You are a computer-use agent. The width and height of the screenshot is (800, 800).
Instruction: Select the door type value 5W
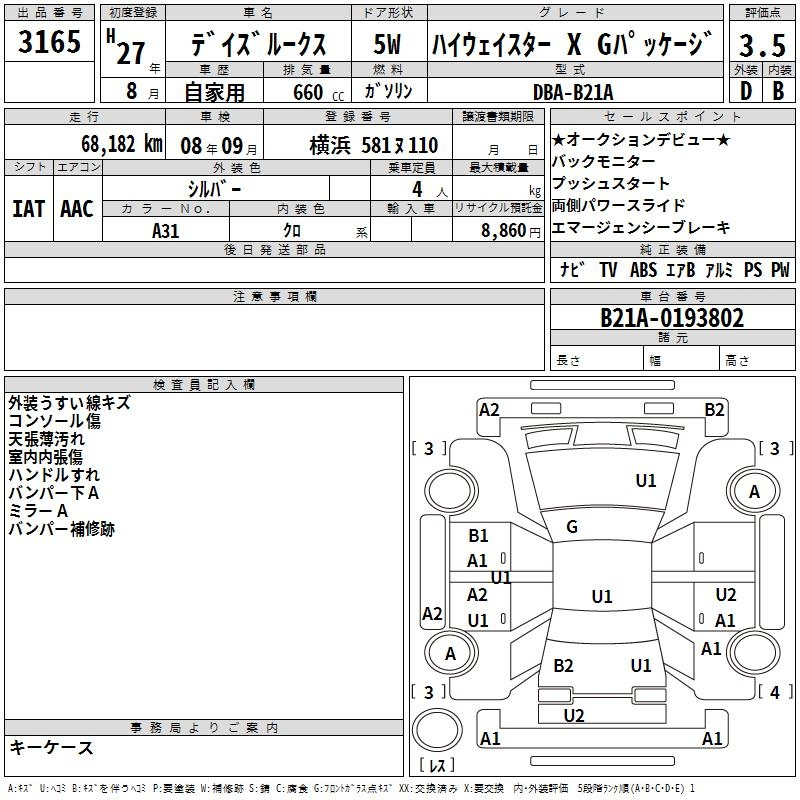(388, 44)
